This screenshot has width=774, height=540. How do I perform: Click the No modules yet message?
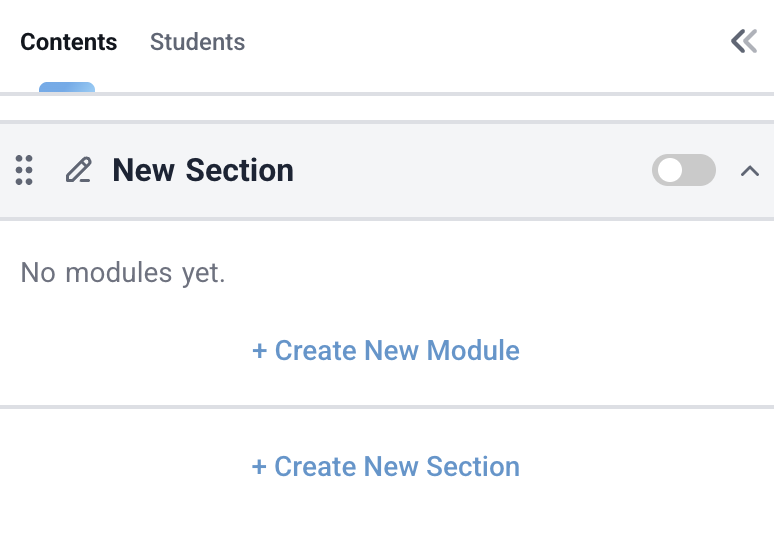pyautogui.click(x=123, y=272)
